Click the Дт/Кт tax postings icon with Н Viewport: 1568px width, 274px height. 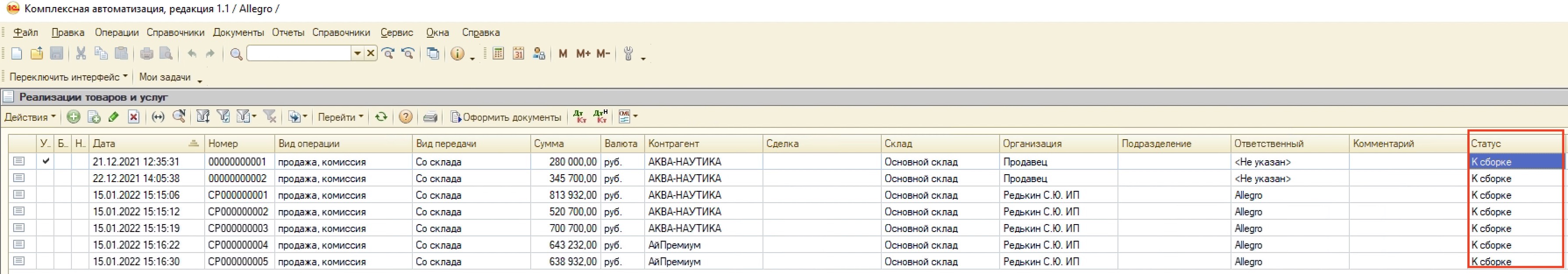point(601,117)
